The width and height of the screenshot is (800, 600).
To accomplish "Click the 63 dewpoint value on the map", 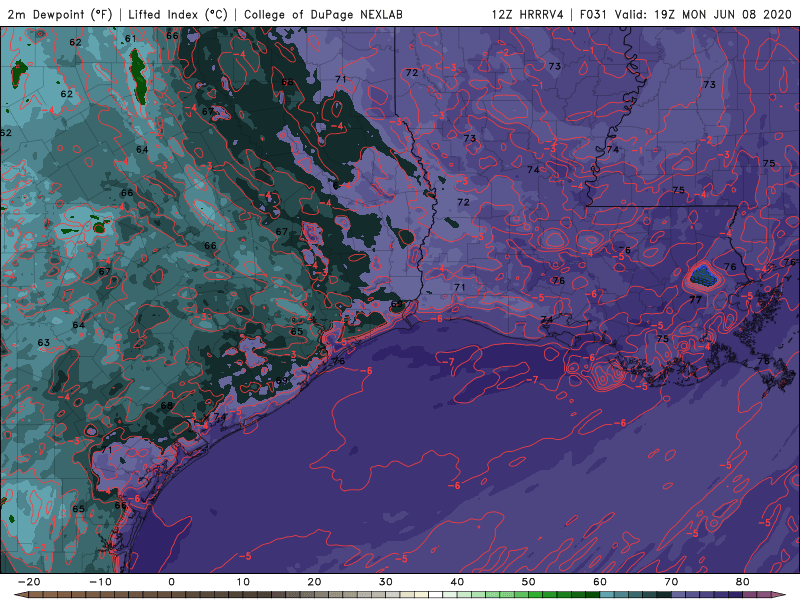I will [x=44, y=342].
